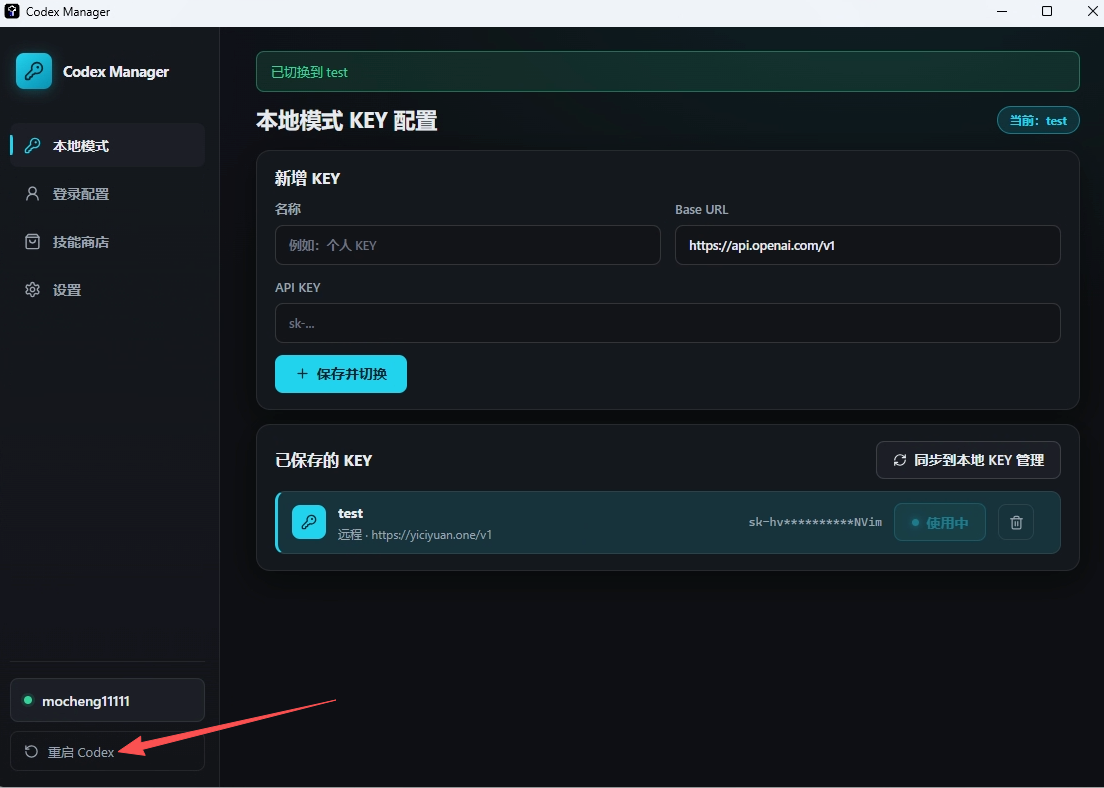Image resolution: width=1104 pixels, height=788 pixels.
Task: Open the 技能商店 section
Action: coord(107,242)
